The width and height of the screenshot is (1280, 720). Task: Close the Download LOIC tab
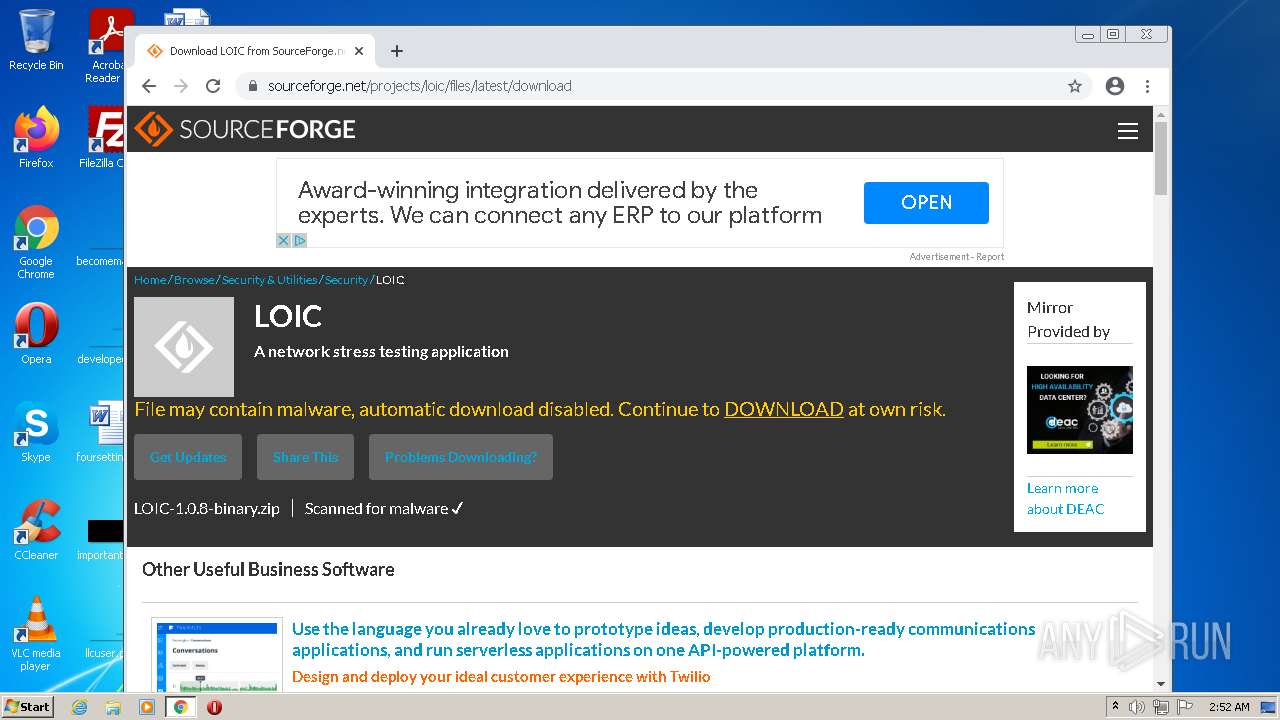click(x=359, y=51)
